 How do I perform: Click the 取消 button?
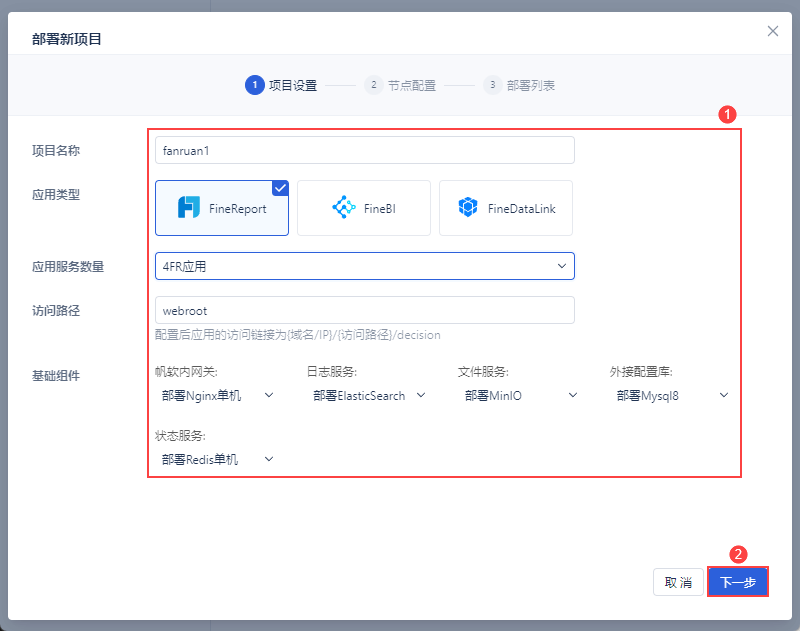pyautogui.click(x=678, y=582)
